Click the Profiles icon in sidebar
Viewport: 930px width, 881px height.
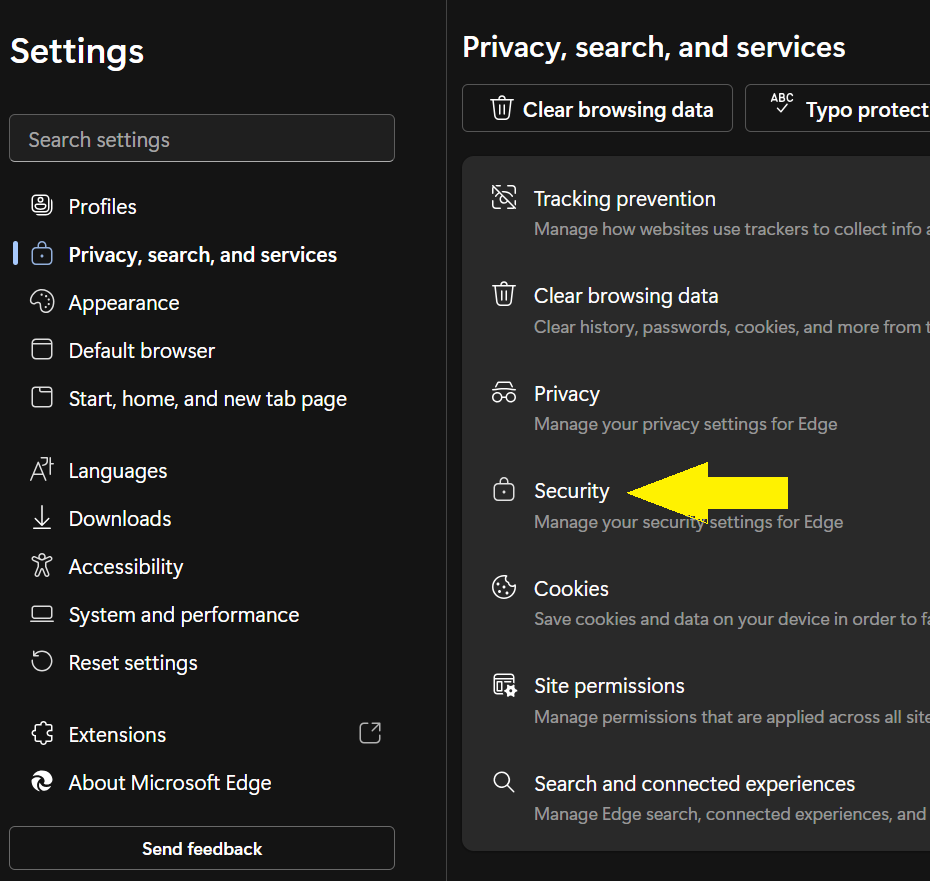click(x=42, y=205)
